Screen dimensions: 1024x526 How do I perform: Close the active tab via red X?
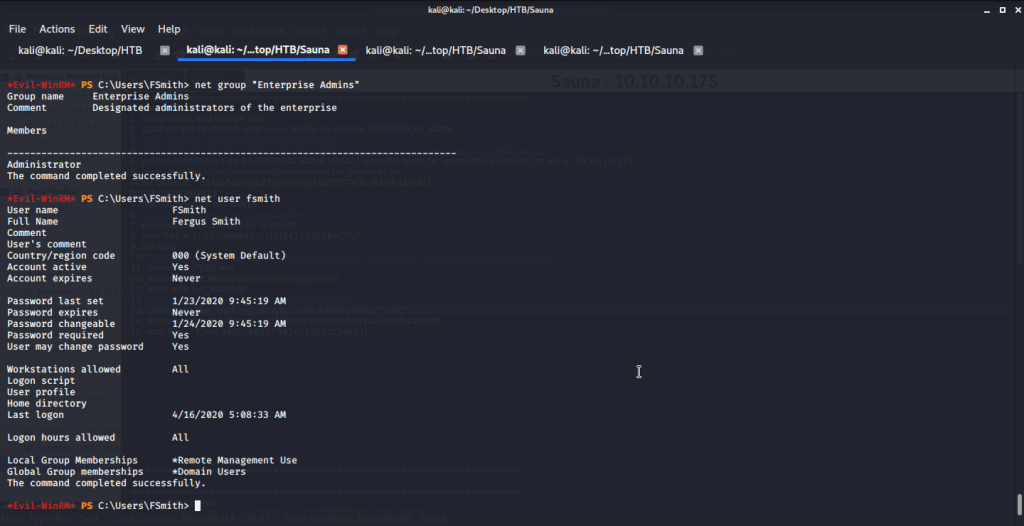pos(342,50)
